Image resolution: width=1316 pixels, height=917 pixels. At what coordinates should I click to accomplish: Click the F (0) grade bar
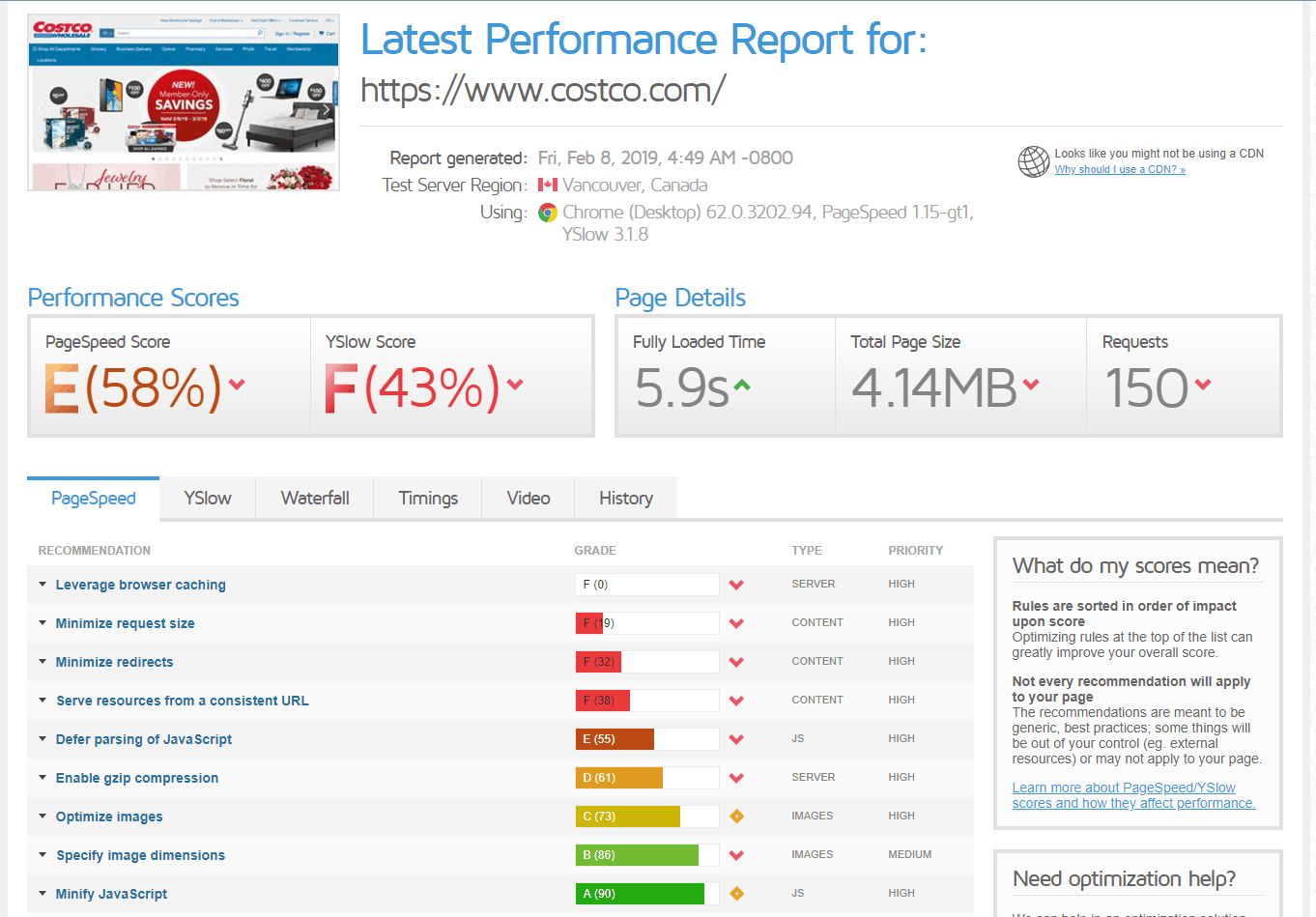[647, 585]
